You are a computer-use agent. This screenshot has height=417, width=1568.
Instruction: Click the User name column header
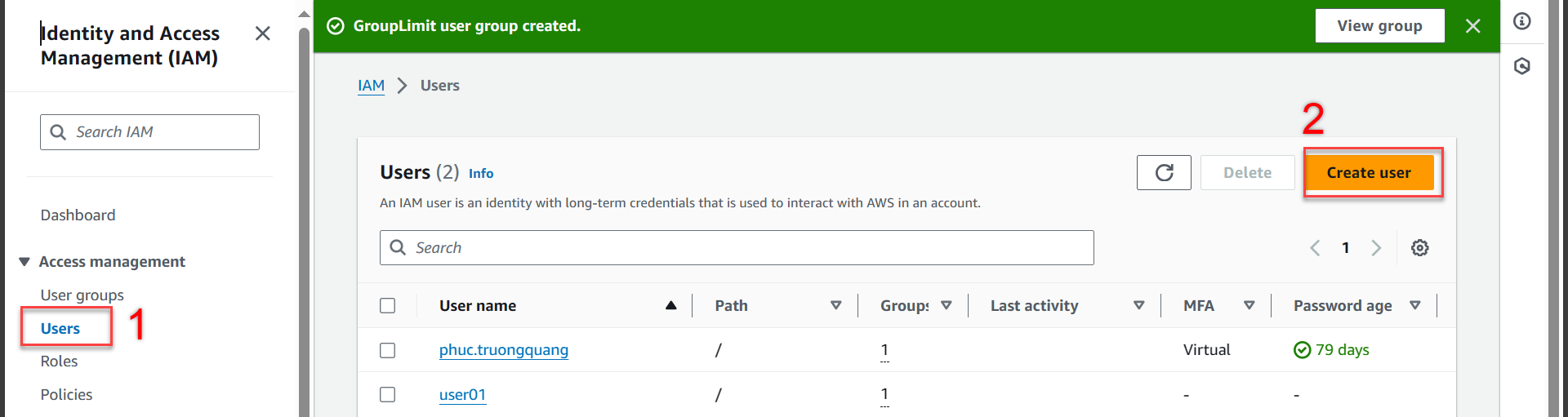point(478,306)
